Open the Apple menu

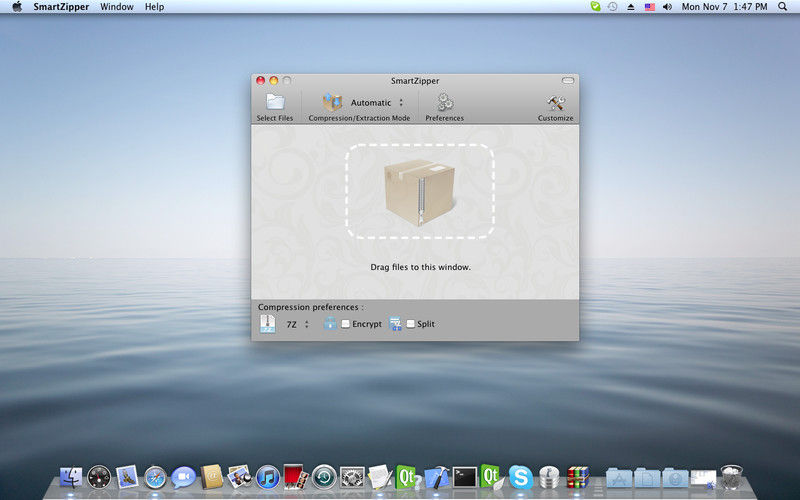pyautogui.click(x=17, y=7)
